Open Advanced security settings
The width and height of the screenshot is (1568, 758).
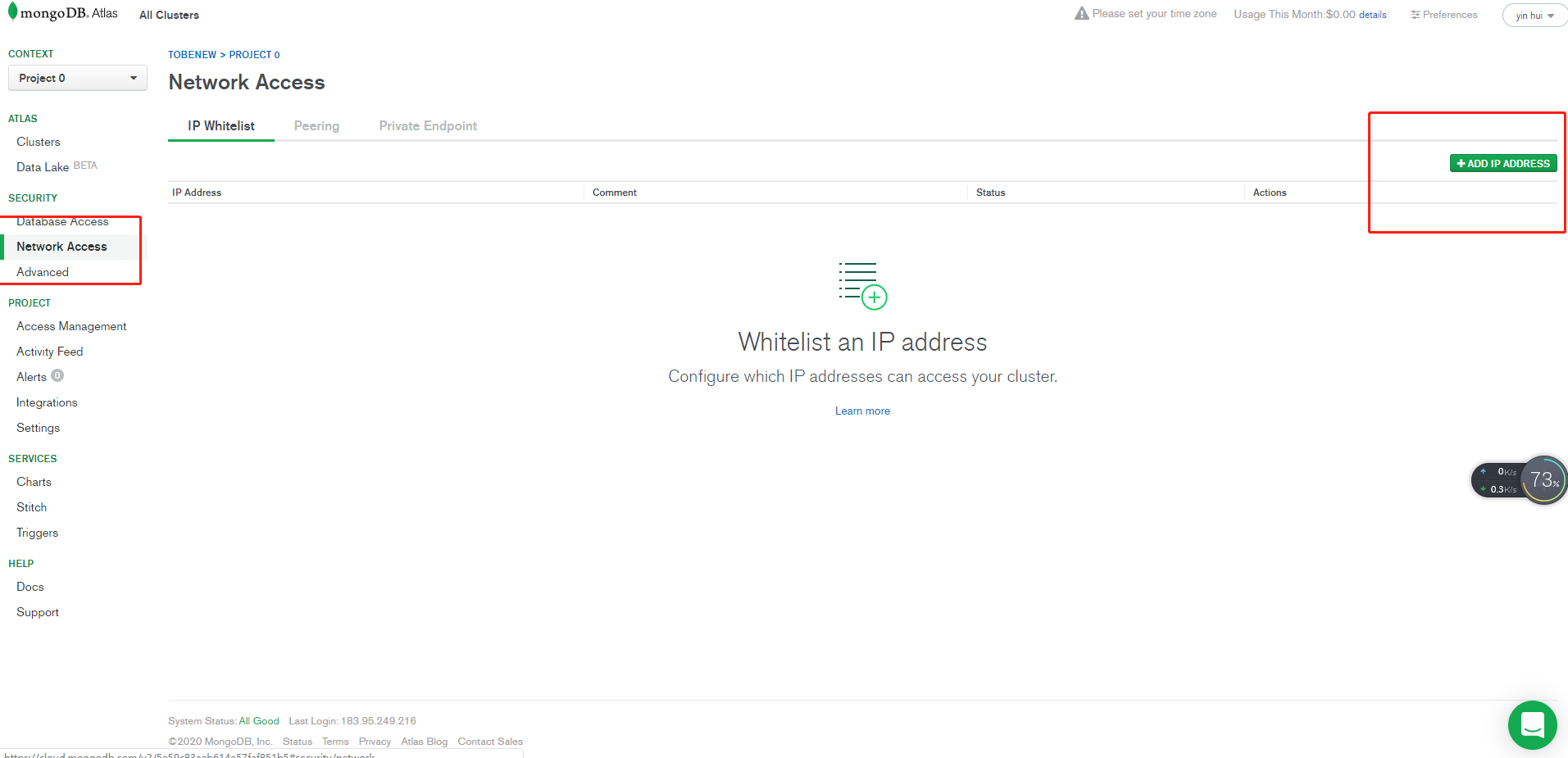point(43,272)
